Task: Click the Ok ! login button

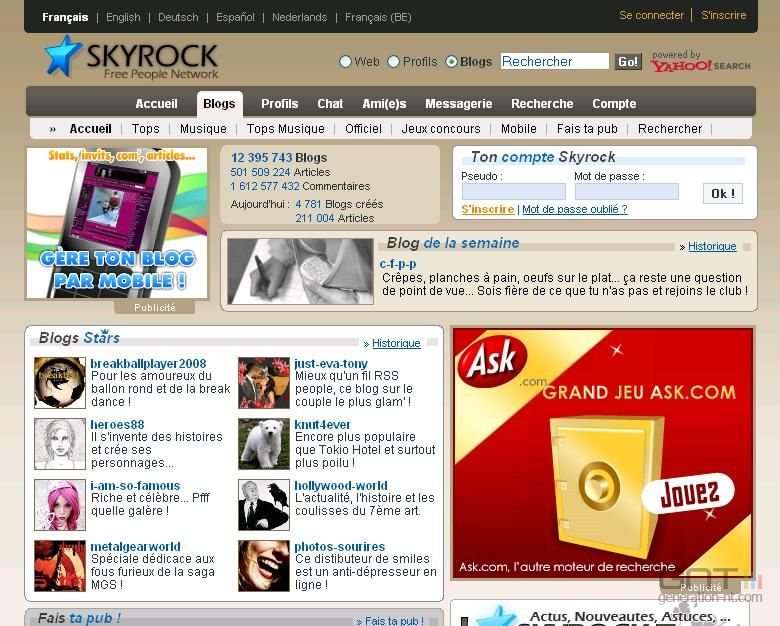Action: point(723,194)
